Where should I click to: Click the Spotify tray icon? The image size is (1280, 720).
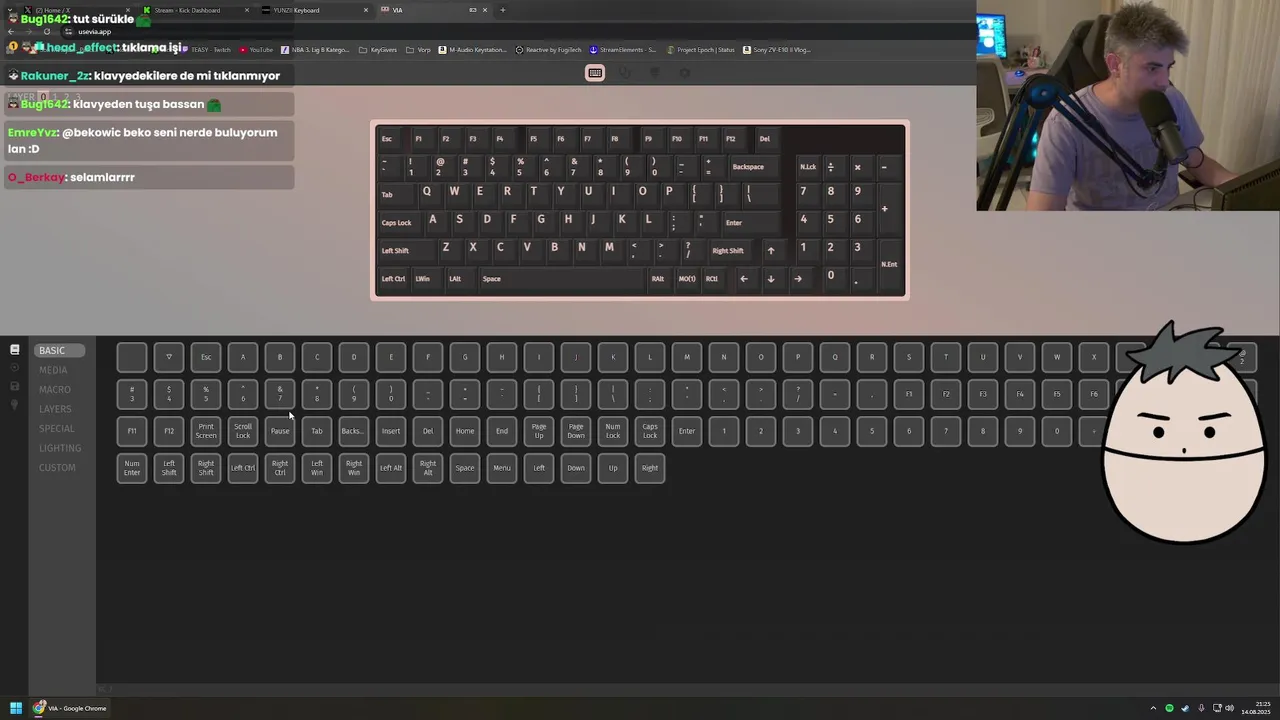(1169, 708)
